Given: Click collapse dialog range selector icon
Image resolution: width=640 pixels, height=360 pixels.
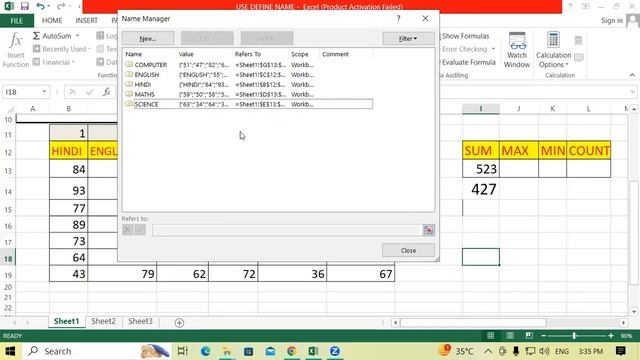Looking at the screenshot, I should [x=428, y=230].
